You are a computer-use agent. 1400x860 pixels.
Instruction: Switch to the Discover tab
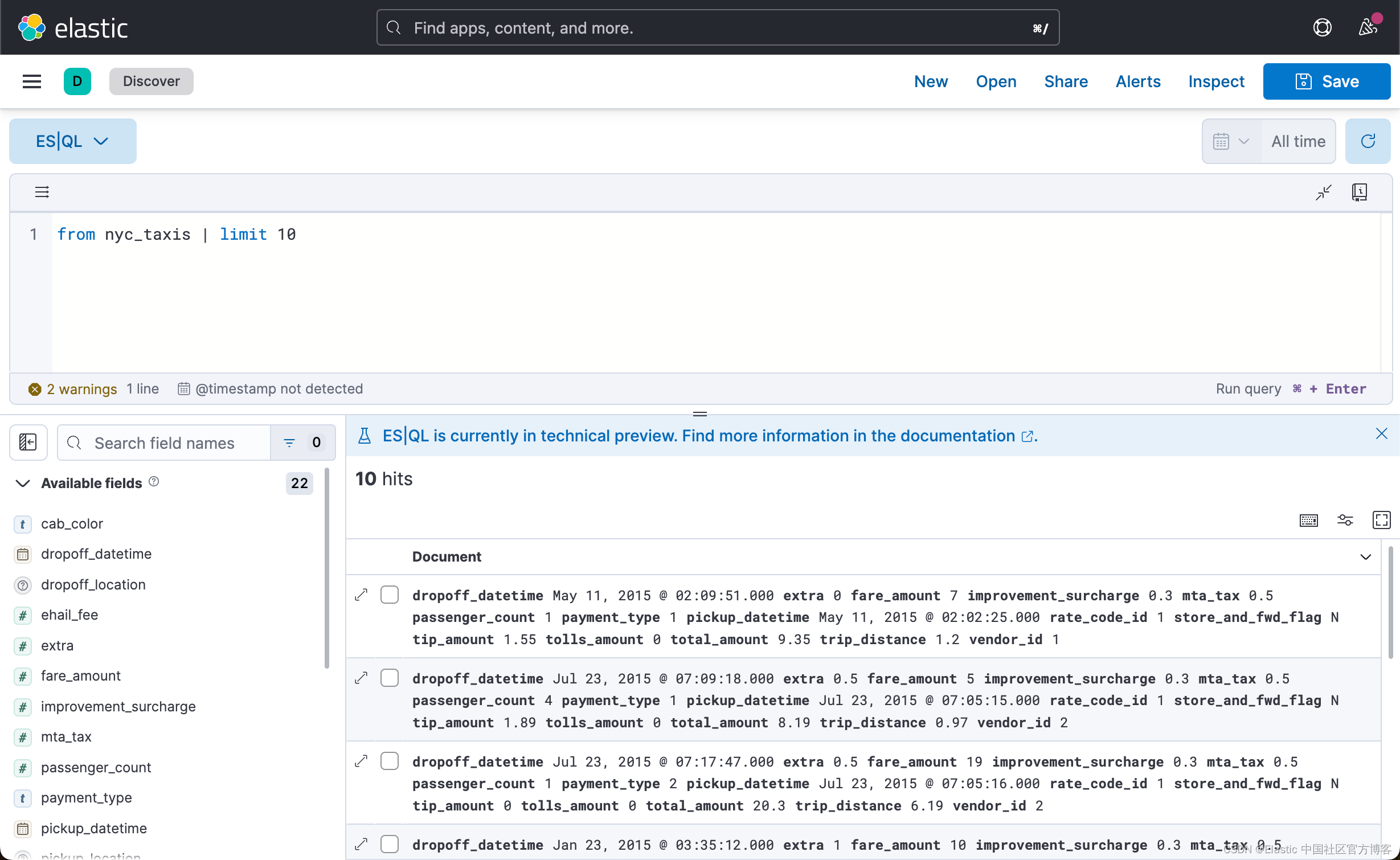click(x=151, y=81)
